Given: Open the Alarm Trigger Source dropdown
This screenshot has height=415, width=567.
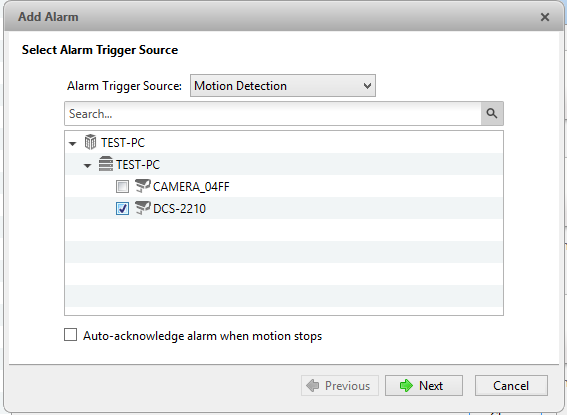Looking at the screenshot, I should [283, 86].
